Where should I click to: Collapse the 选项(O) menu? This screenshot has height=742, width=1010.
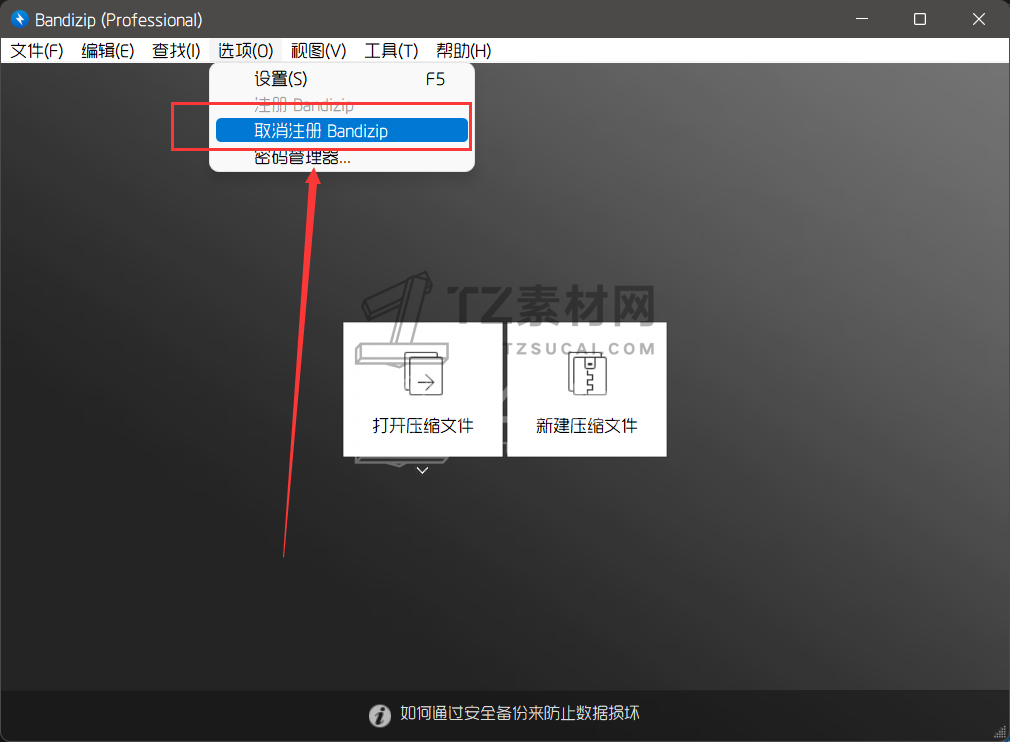point(245,50)
